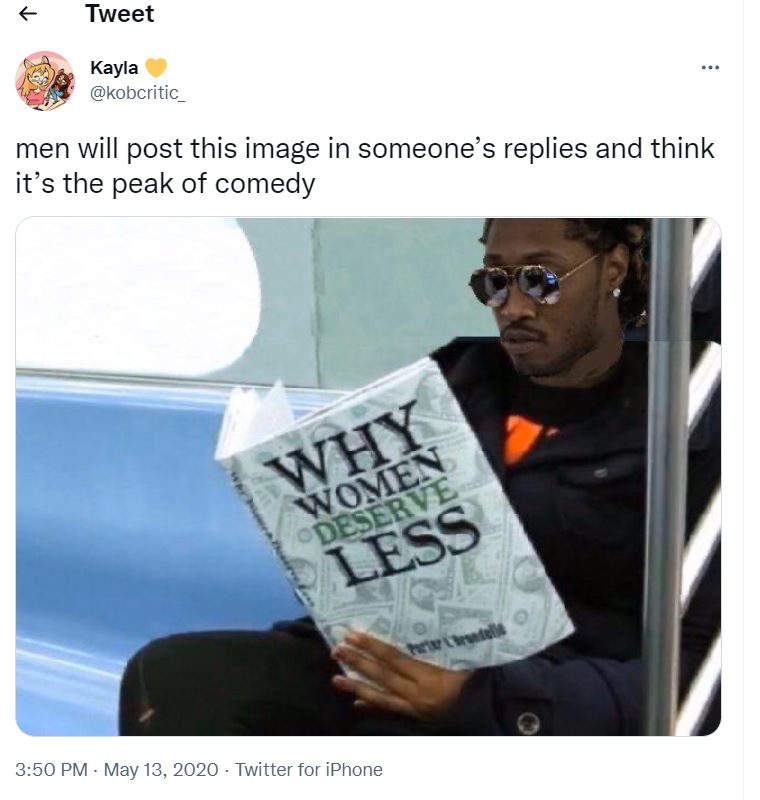Click the yellow heart beside Kayla's name

pos(156,67)
